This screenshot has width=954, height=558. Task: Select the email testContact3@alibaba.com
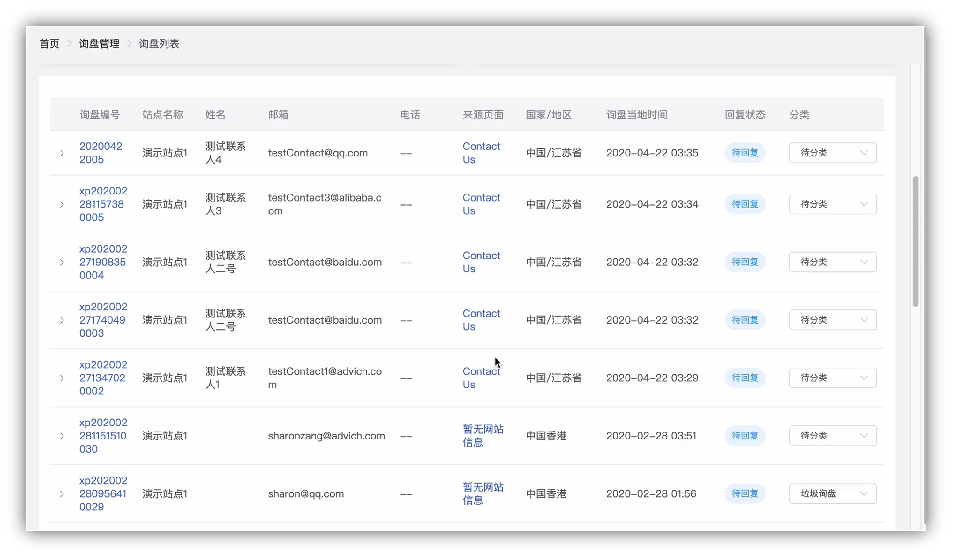(325, 204)
